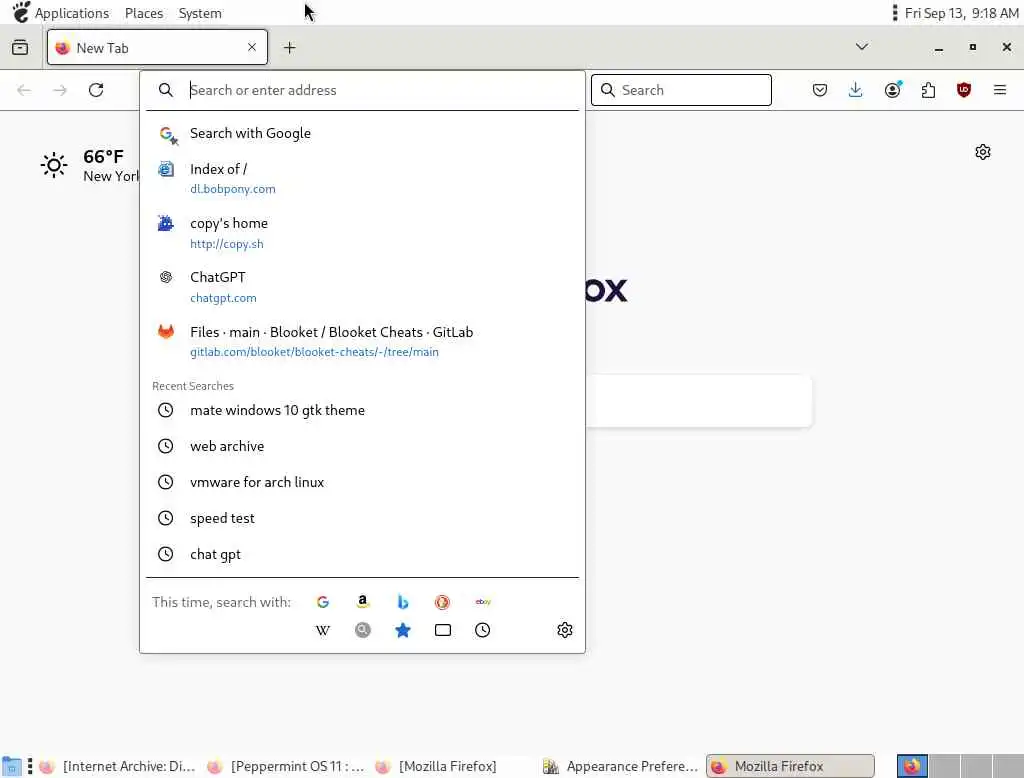
Task: Switch to Peppermint OS 11 taskbar window
Action: (285, 766)
